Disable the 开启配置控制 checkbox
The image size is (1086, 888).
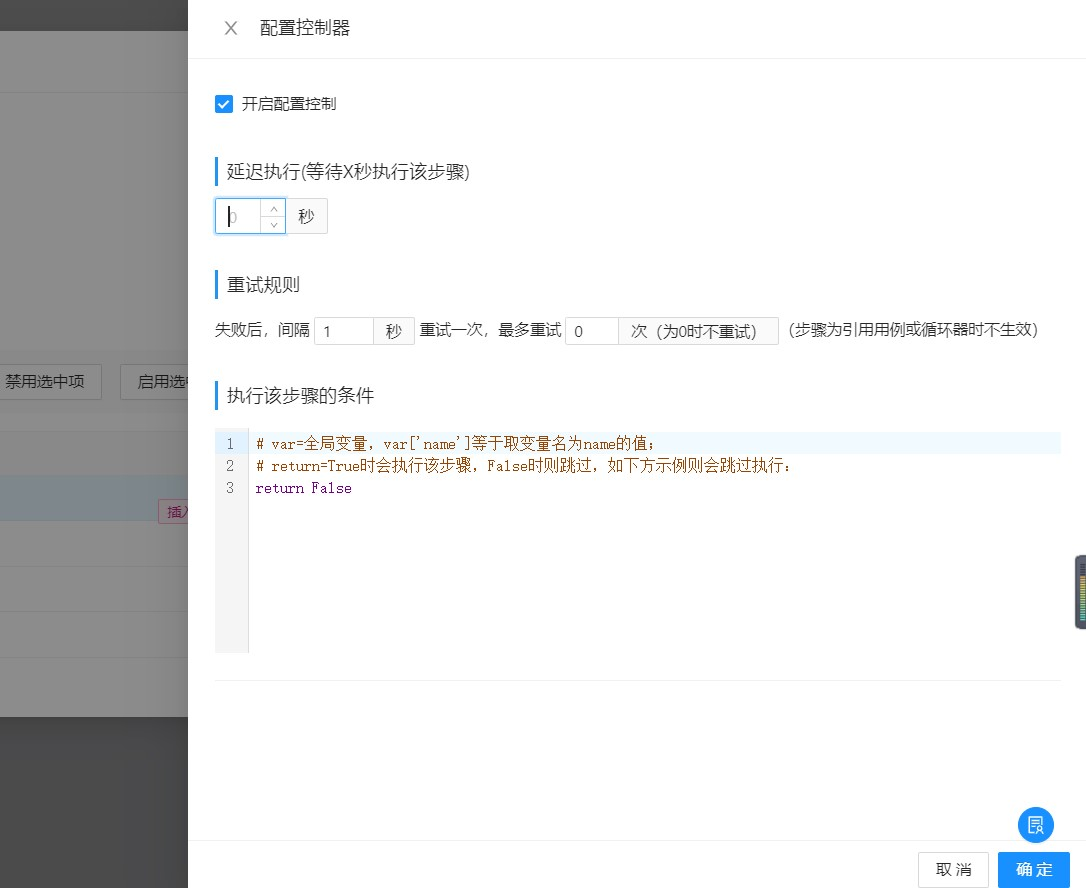tap(223, 103)
